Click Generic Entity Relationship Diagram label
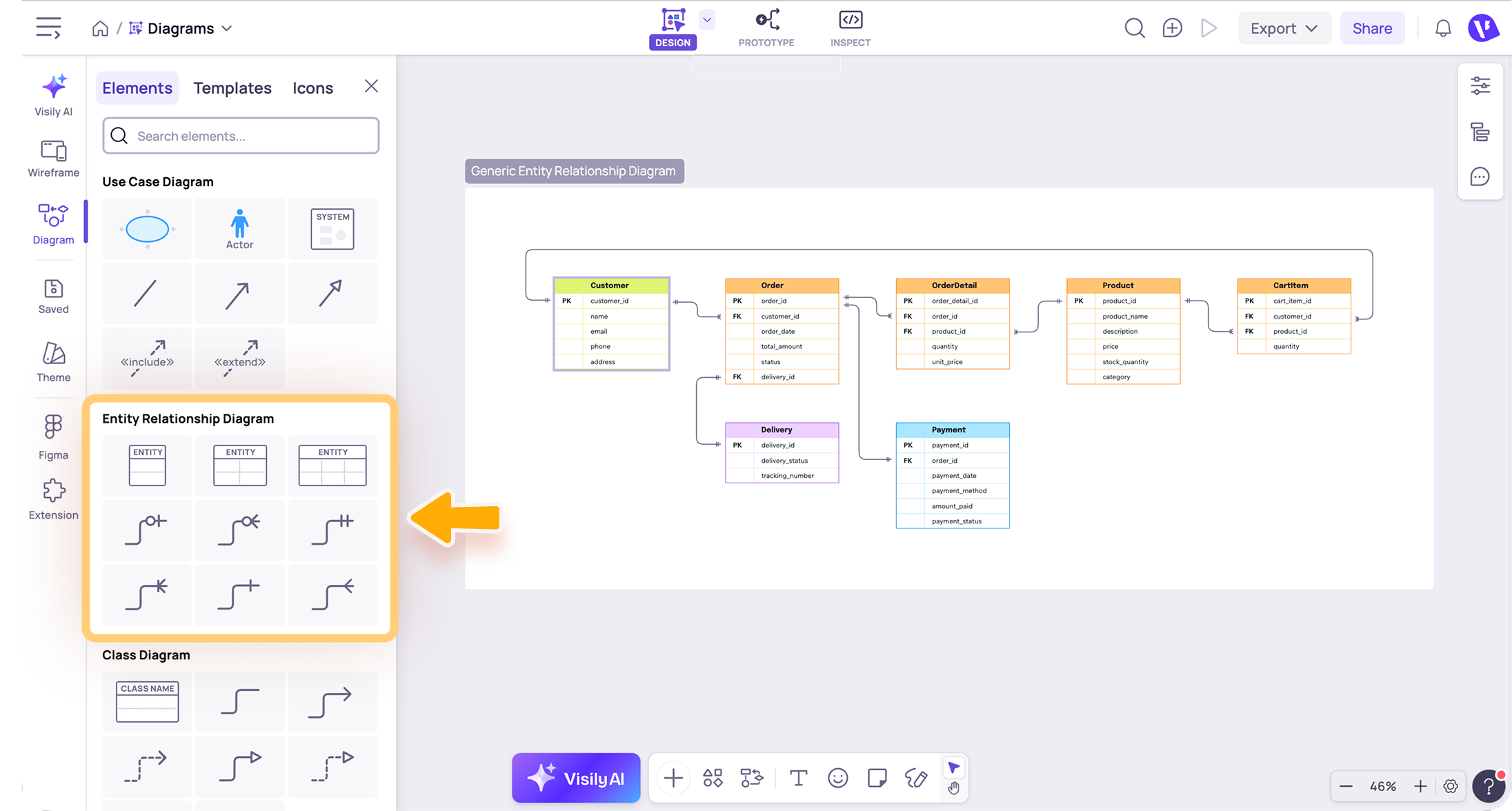The height and width of the screenshot is (811, 1512). pyautogui.click(x=574, y=171)
